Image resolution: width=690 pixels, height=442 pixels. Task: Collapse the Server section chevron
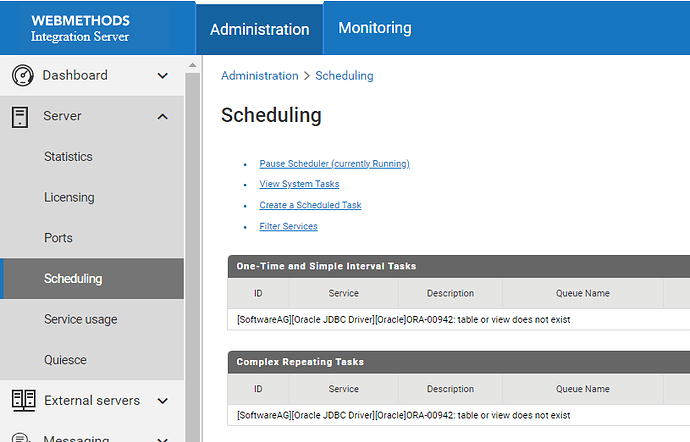pyautogui.click(x=162, y=117)
